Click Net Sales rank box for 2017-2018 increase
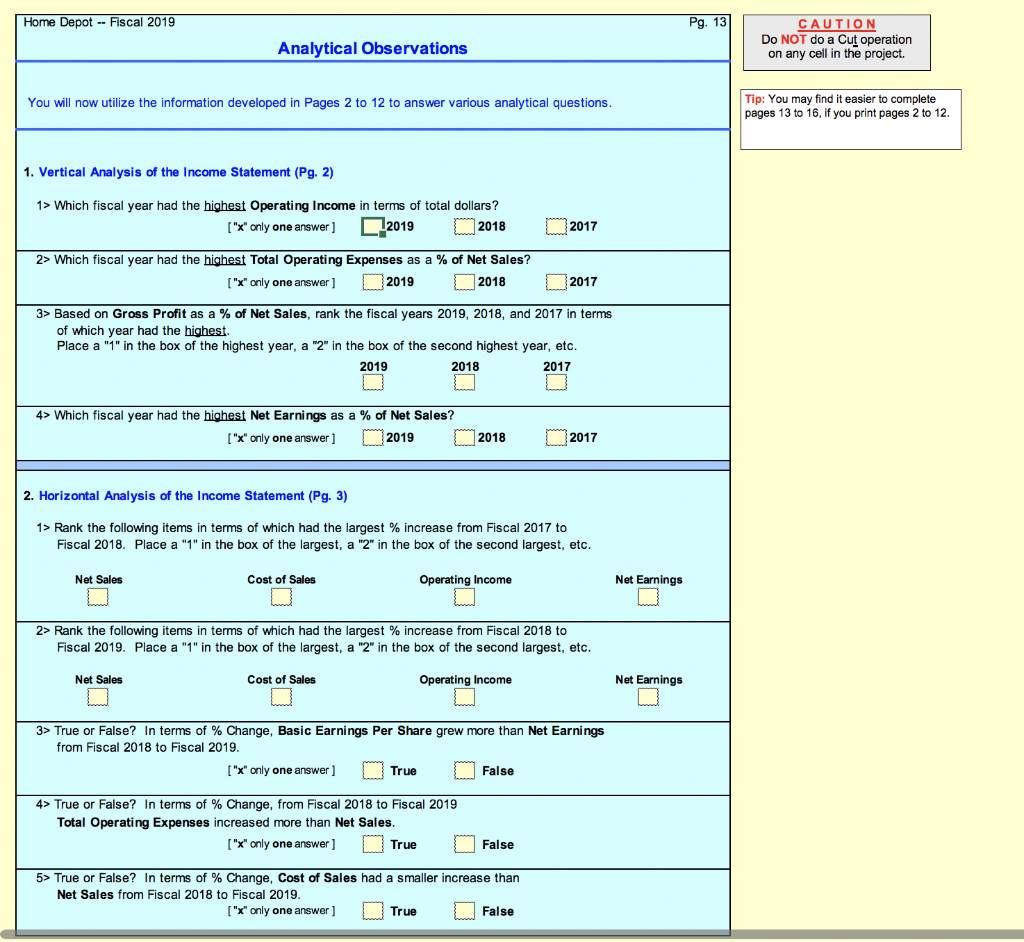The image size is (1024, 942). [x=98, y=597]
